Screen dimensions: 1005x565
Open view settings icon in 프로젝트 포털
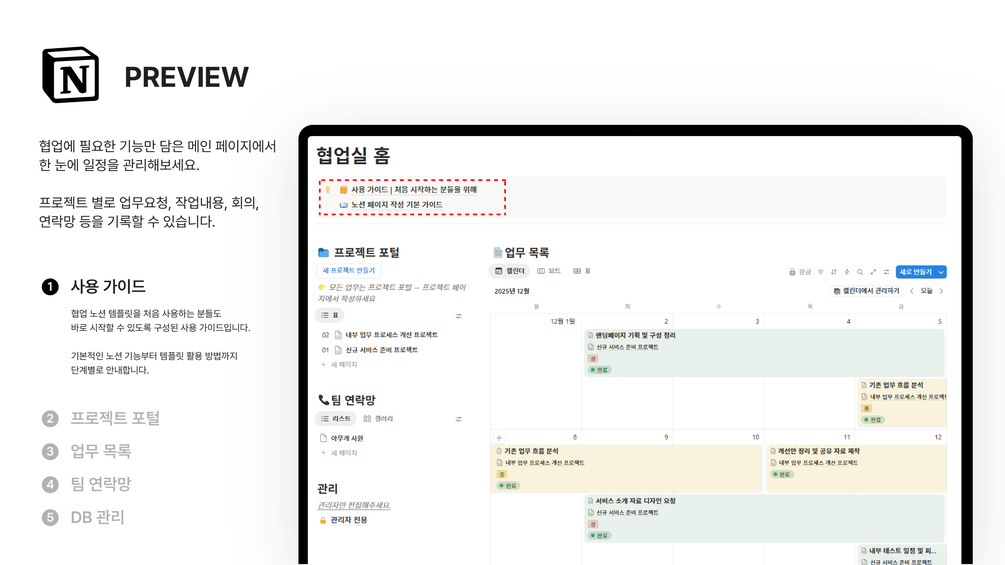click(458, 316)
